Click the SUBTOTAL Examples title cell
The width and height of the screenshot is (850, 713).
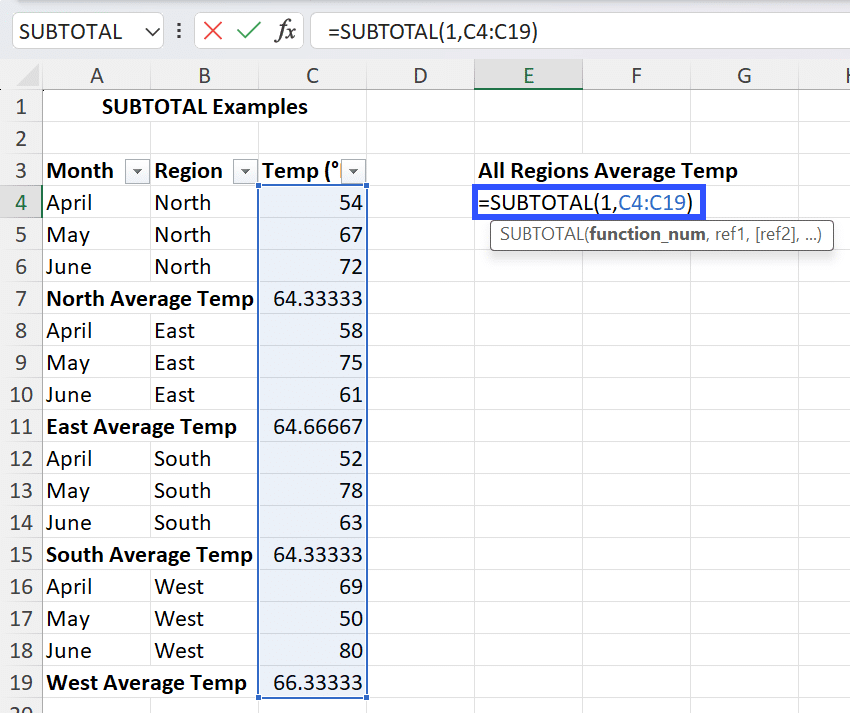click(x=204, y=106)
